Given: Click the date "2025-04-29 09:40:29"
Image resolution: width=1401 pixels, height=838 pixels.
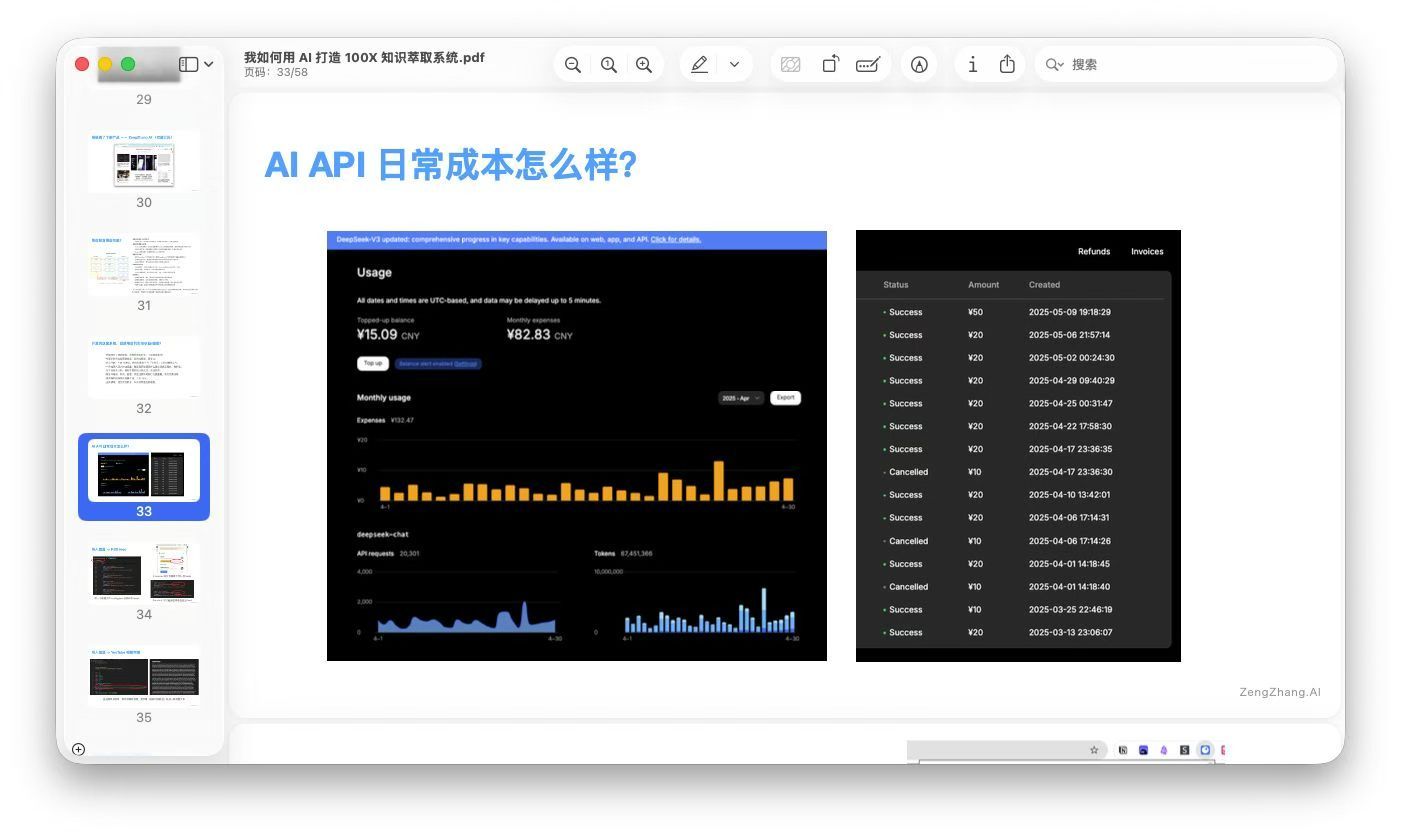Looking at the screenshot, I should pos(1071,381).
